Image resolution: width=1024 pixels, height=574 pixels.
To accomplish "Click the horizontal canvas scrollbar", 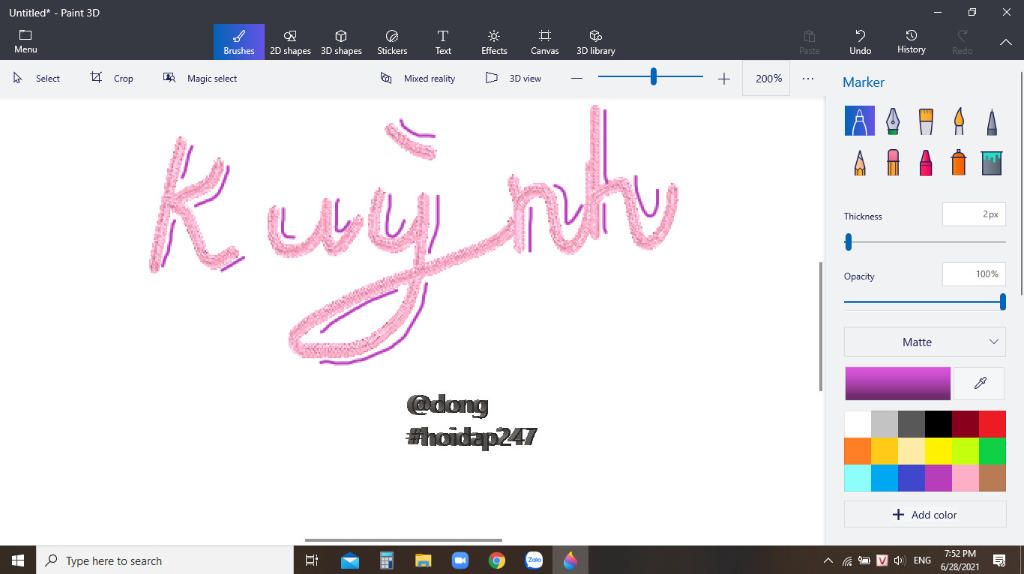I will tap(403, 540).
